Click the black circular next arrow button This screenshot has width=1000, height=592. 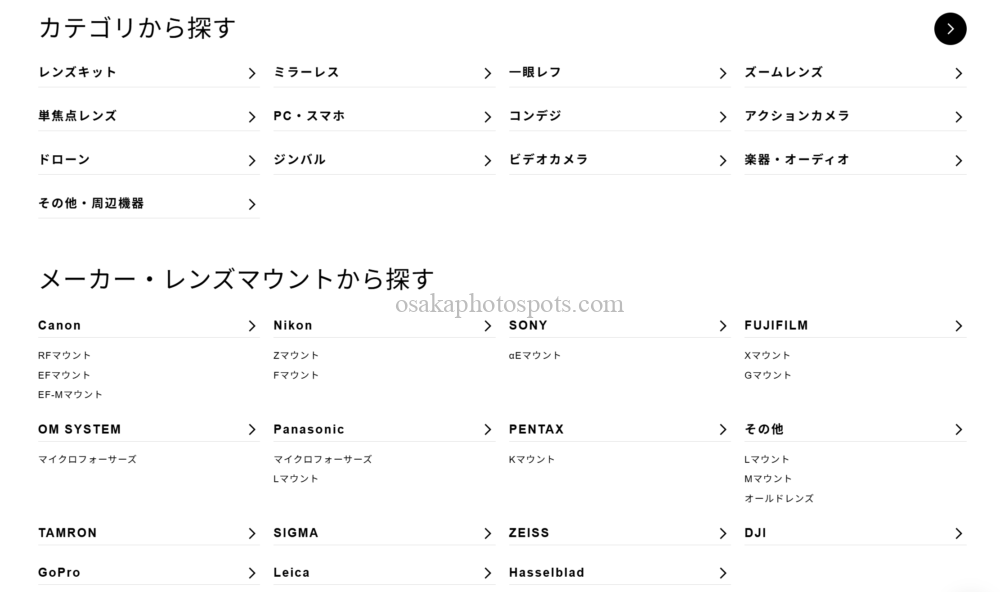tap(950, 29)
